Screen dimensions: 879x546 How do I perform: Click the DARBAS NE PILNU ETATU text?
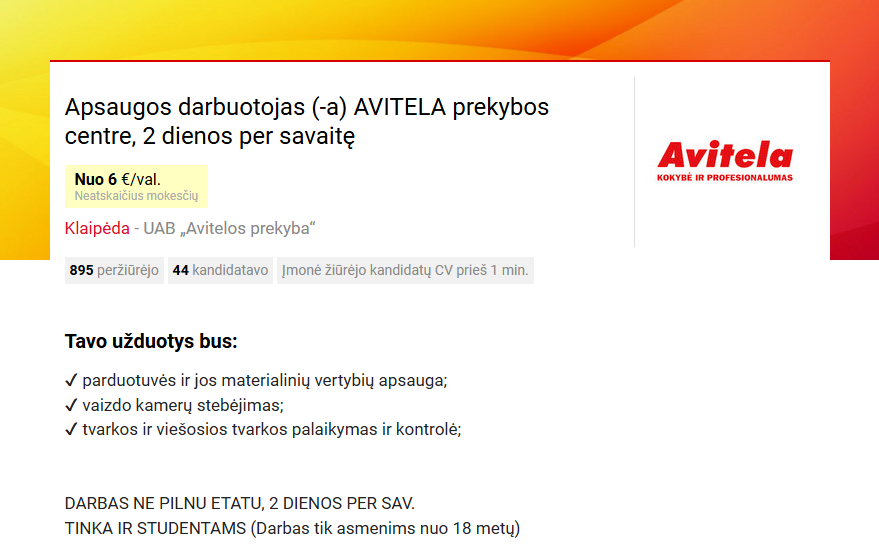240,503
